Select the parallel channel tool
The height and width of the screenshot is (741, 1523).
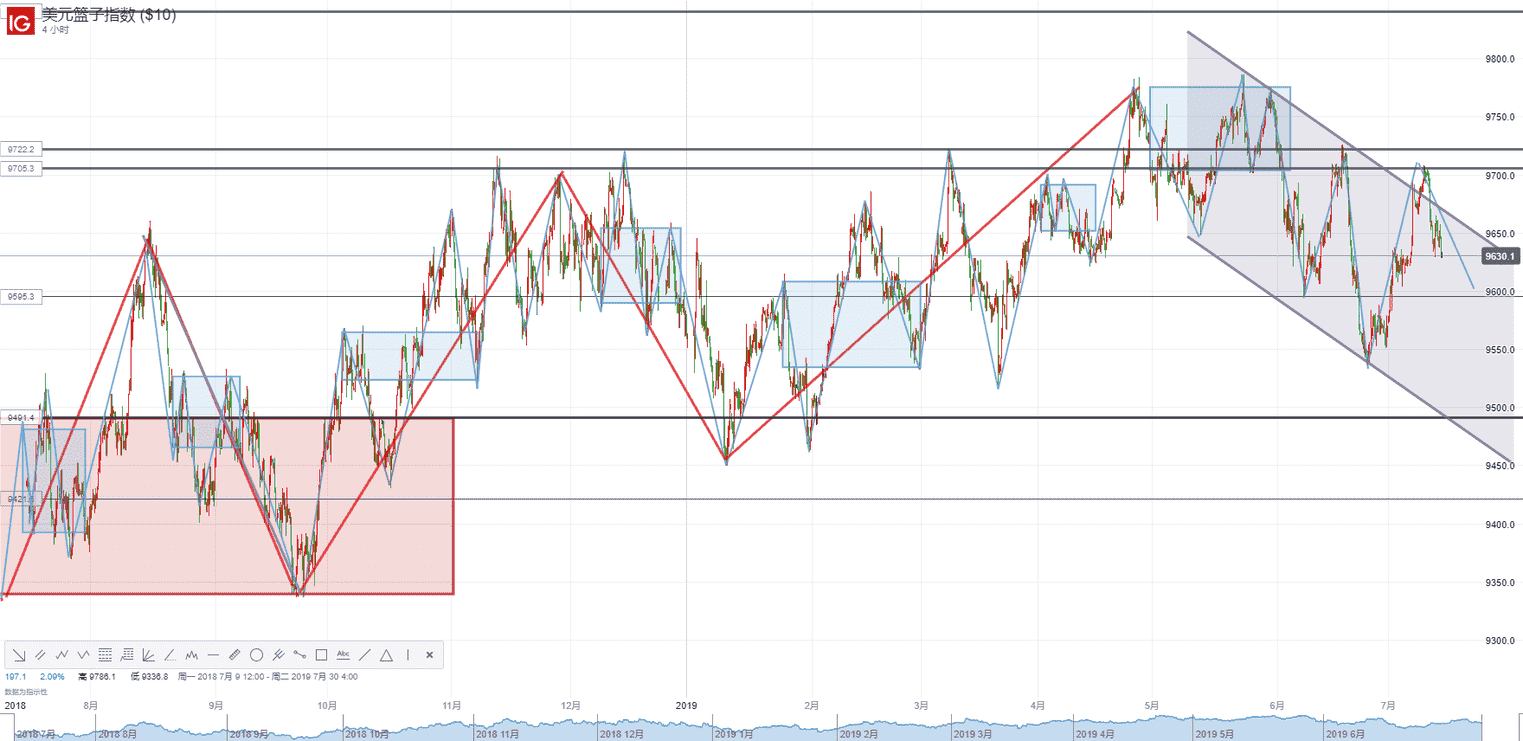coord(40,655)
